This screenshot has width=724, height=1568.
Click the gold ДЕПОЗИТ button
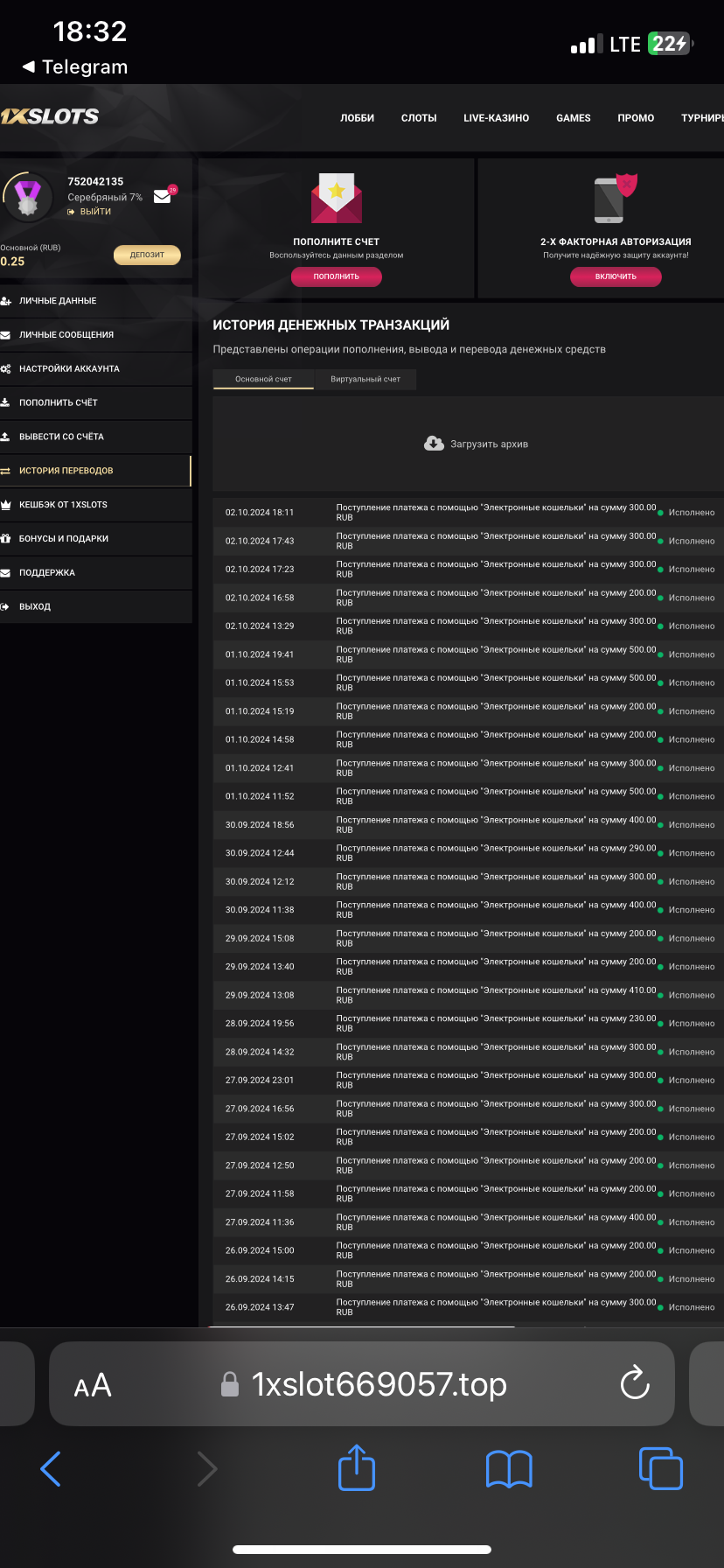coord(147,255)
